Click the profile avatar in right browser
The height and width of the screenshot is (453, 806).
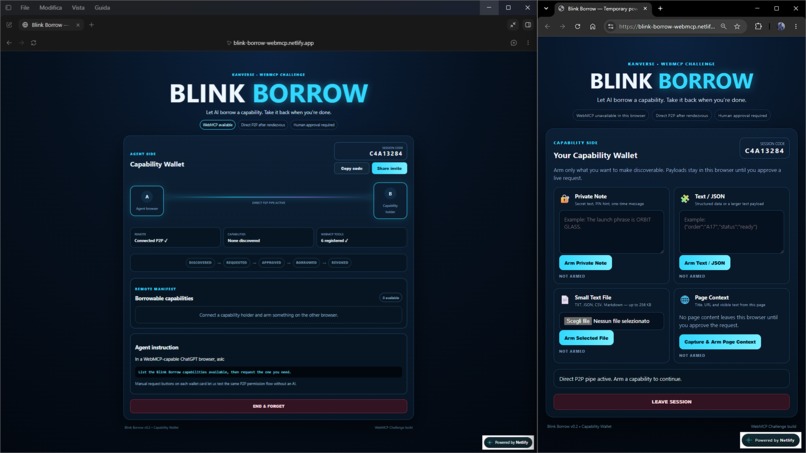(x=781, y=26)
